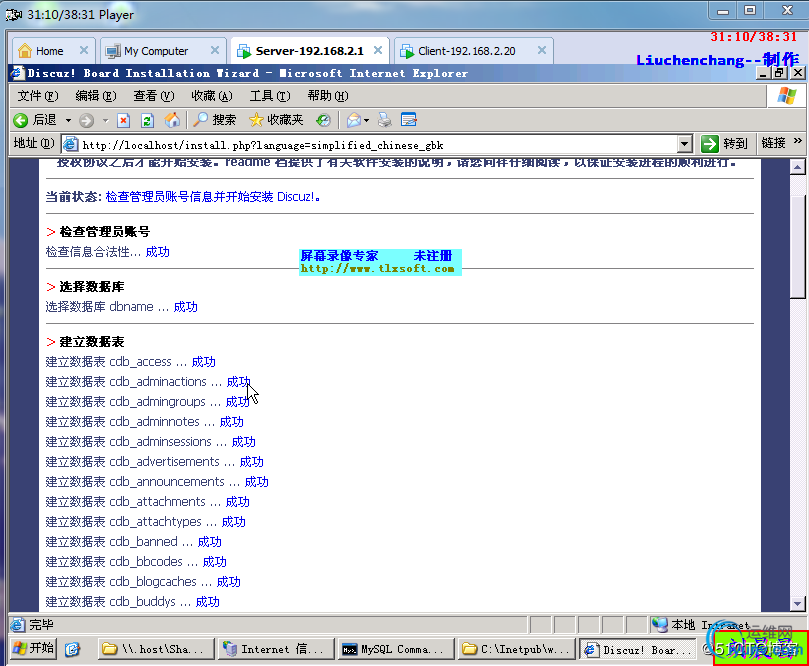Image resolution: width=809 pixels, height=666 pixels.
Task: Click the row 建立数据表 cdb_advertisements
Action: coord(155,462)
